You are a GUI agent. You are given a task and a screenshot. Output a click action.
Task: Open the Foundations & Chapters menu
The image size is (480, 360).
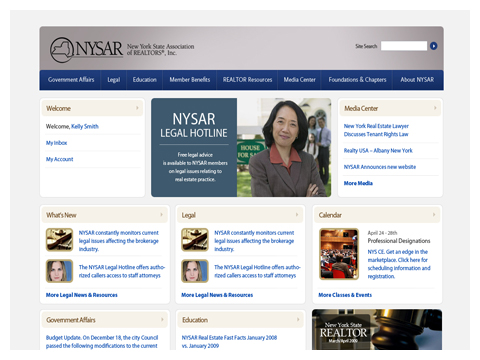coord(357,80)
